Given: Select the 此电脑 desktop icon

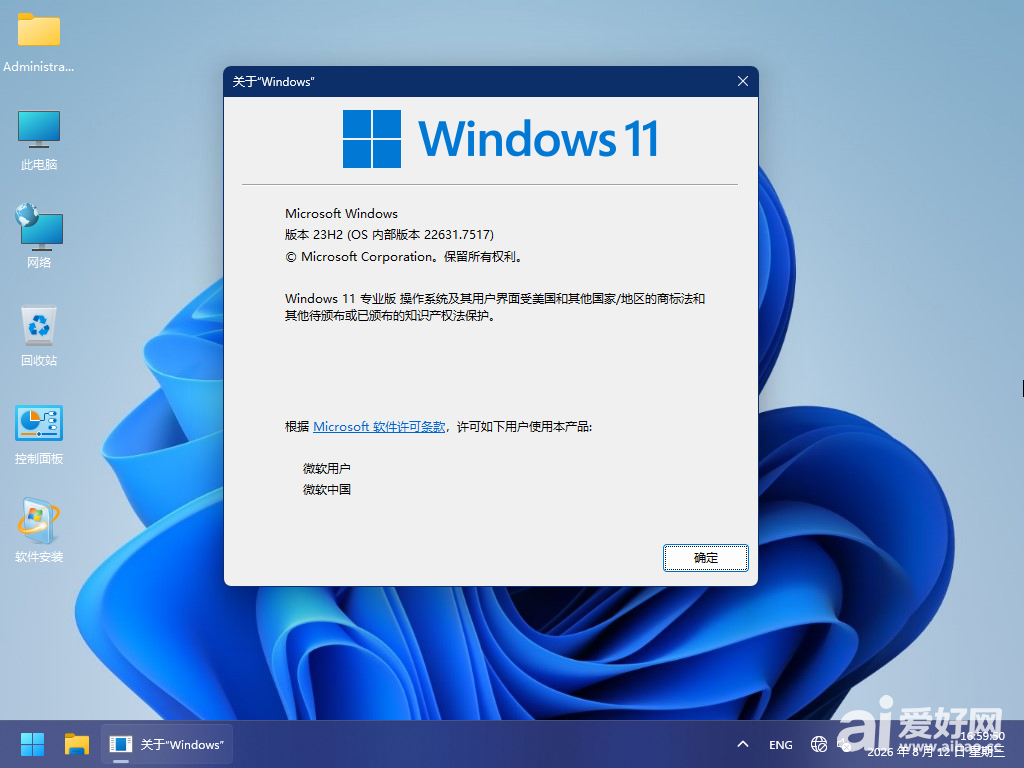Looking at the screenshot, I should click(x=39, y=140).
